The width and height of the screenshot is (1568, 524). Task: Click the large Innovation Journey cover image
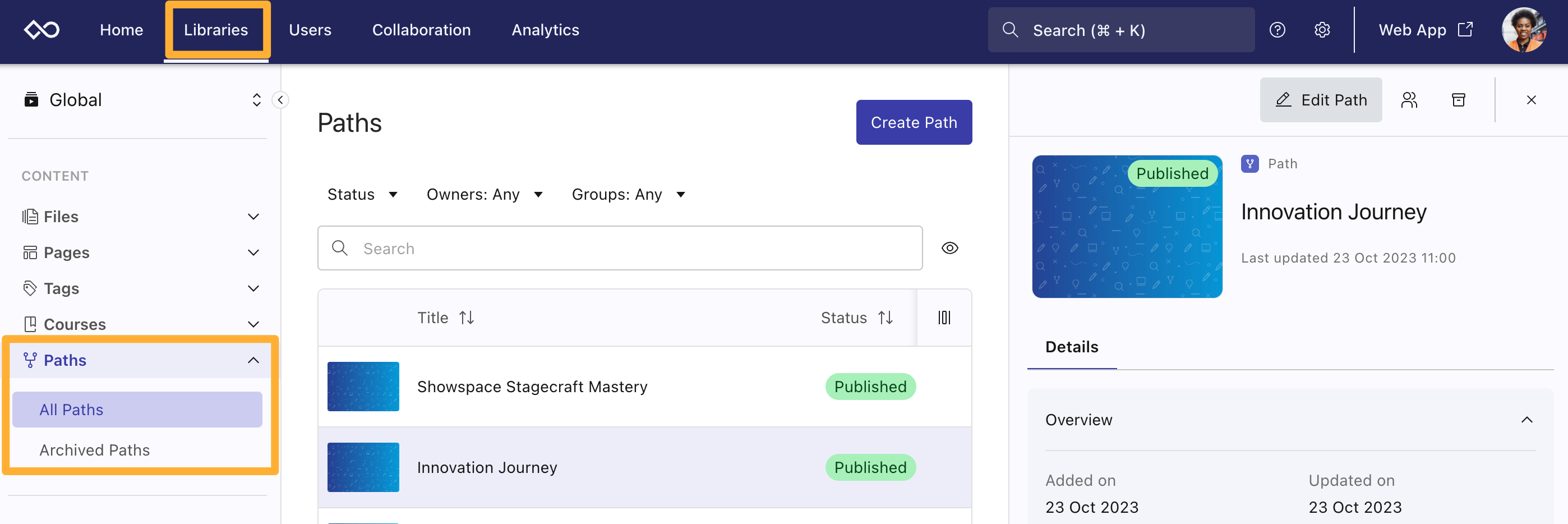click(1127, 227)
